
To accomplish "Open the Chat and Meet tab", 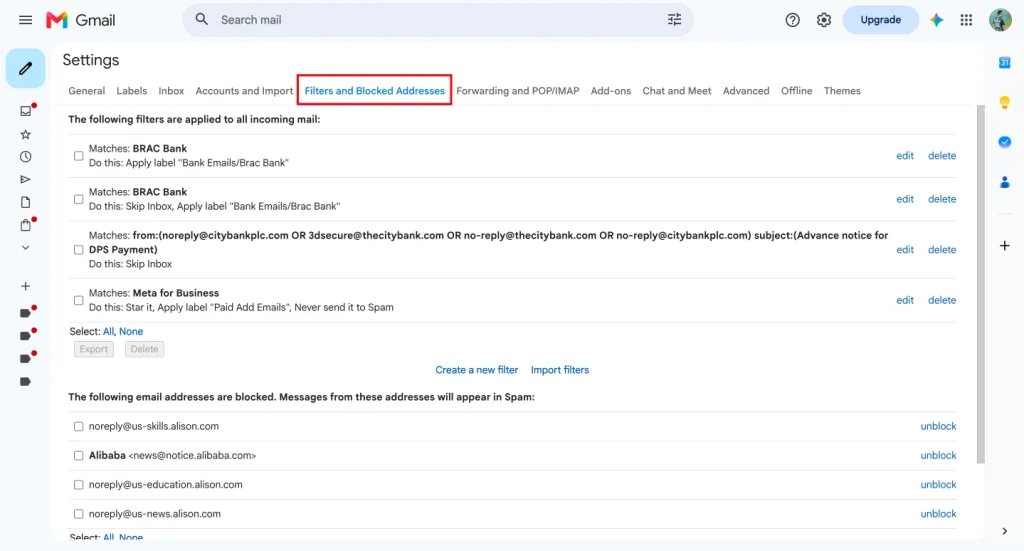I will point(677,91).
